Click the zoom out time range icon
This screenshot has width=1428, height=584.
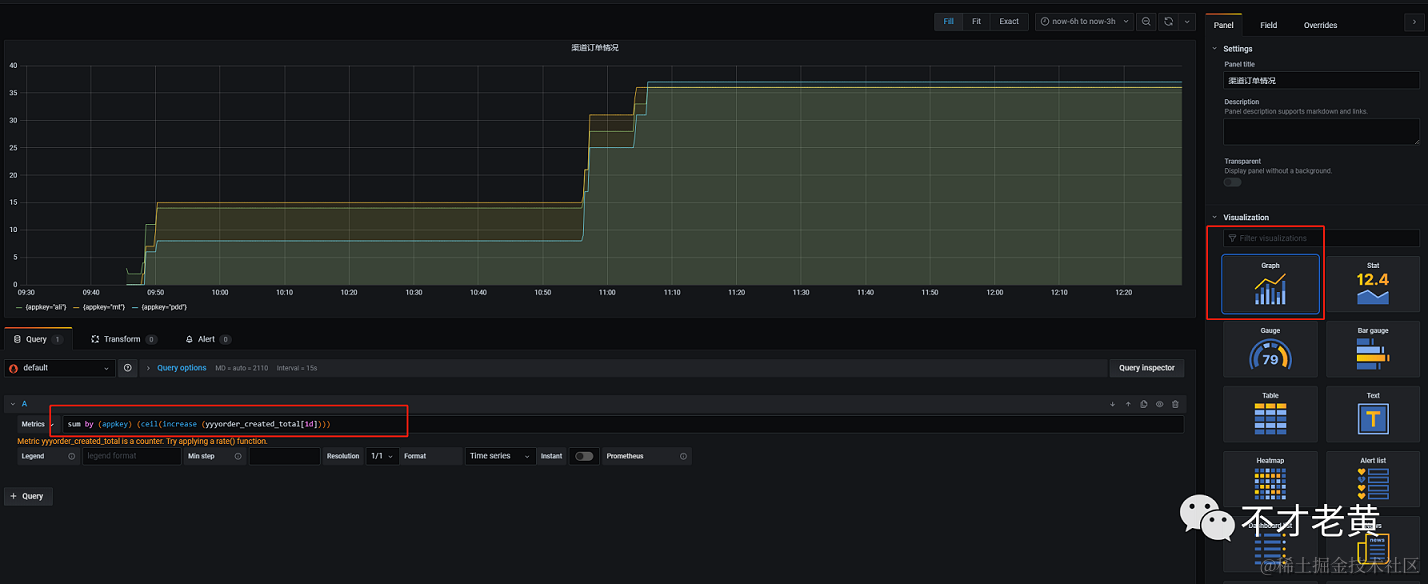1146,21
